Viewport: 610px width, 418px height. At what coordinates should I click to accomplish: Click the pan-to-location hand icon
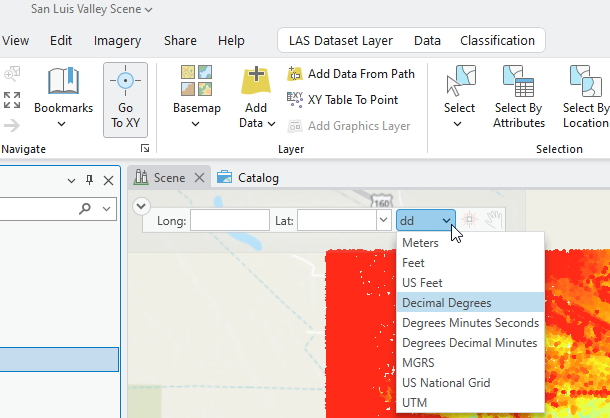coord(494,220)
